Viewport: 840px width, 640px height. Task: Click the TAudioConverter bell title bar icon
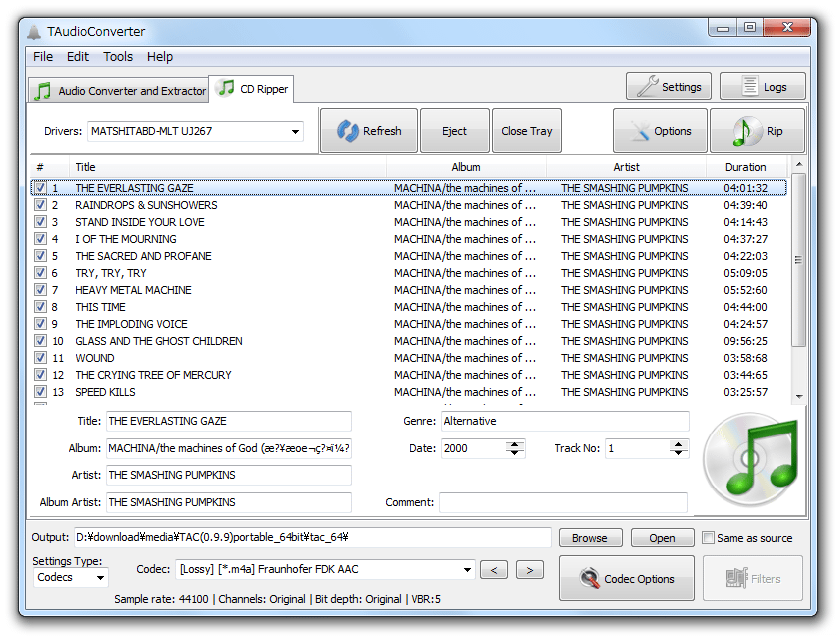pyautogui.click(x=34, y=32)
